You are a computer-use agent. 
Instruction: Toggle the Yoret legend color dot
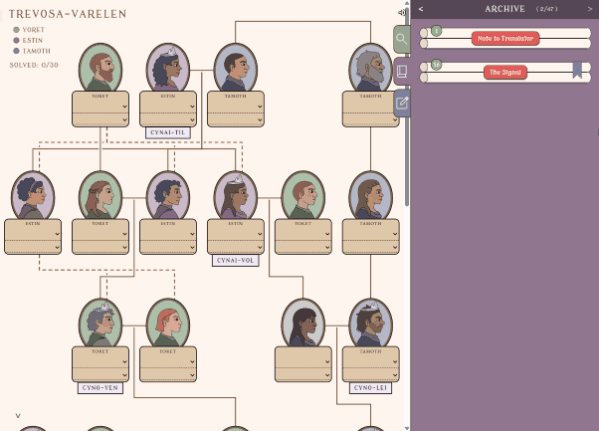16,29
